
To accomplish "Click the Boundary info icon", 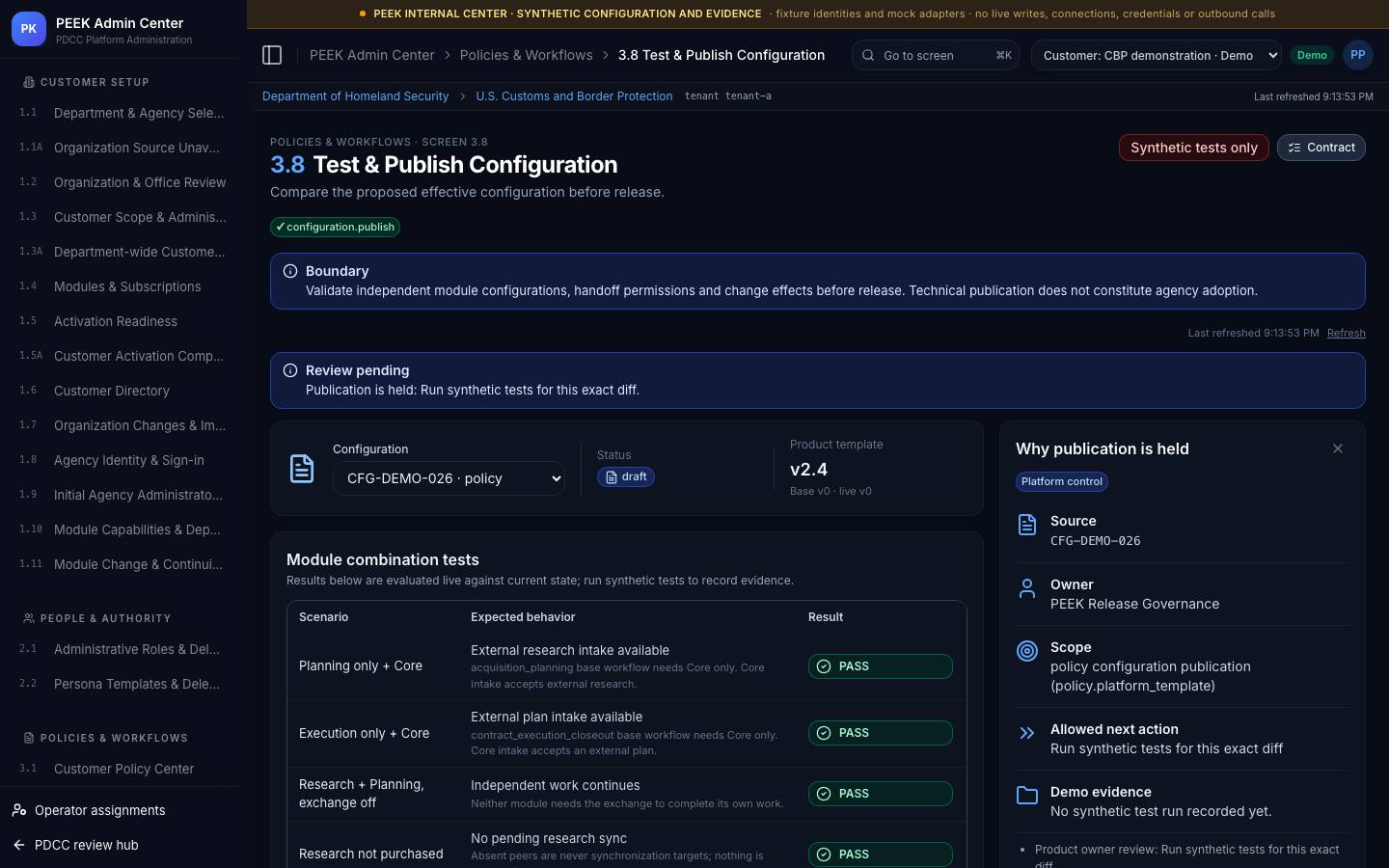I will click(290, 271).
